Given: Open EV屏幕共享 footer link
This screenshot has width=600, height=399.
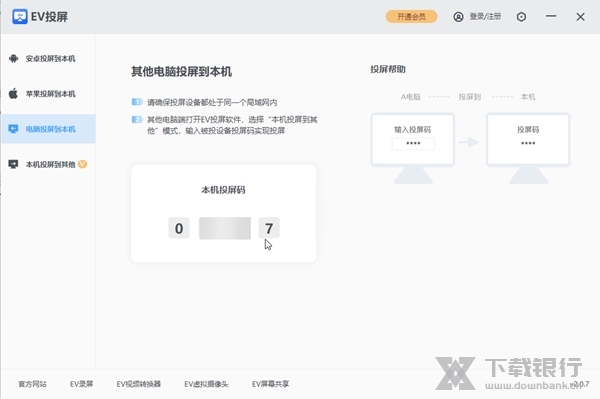Looking at the screenshot, I should point(271,384).
